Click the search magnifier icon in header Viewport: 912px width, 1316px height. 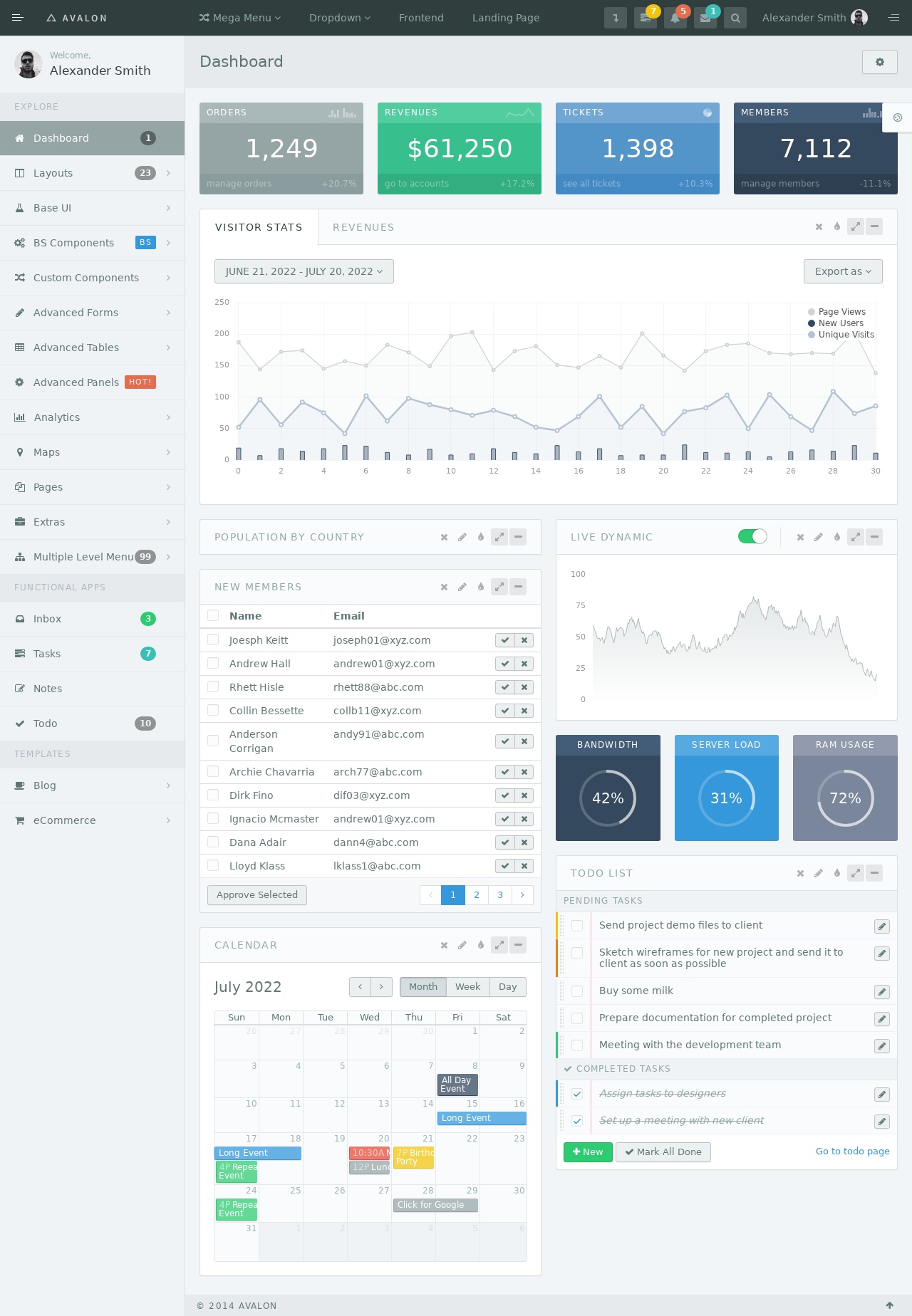coord(735,19)
